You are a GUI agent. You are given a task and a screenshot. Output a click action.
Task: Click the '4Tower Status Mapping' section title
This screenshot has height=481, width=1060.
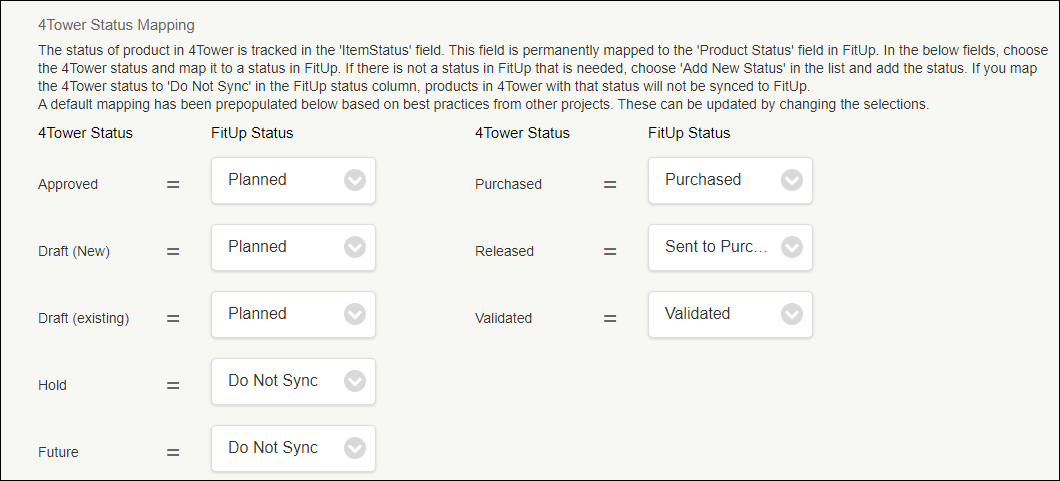click(x=116, y=24)
